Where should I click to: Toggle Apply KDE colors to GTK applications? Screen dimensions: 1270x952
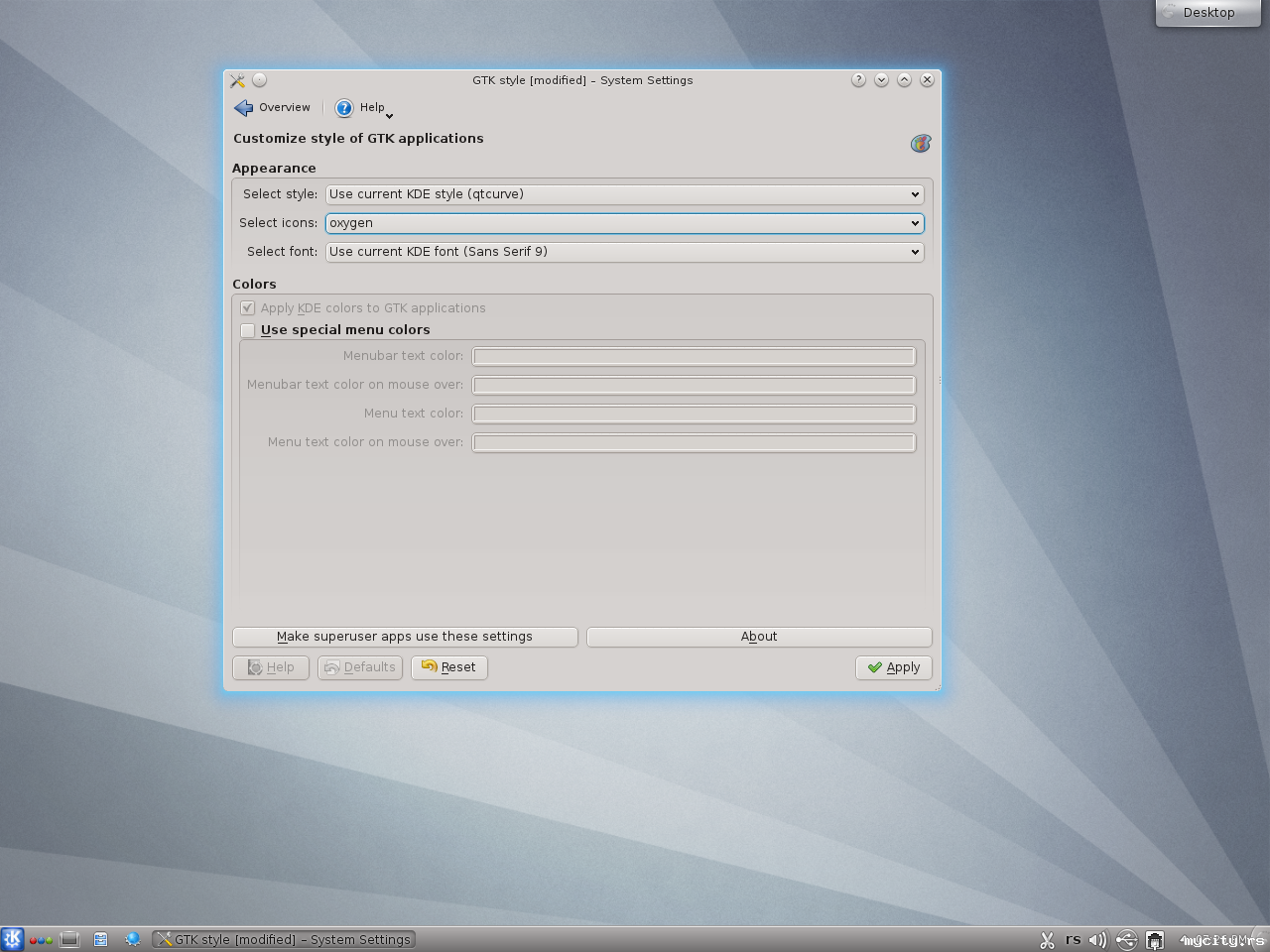click(x=248, y=308)
